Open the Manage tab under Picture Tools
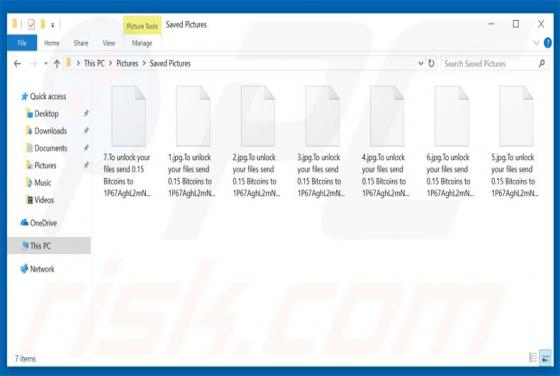Image resolution: width=560 pixels, height=376 pixels. tap(142, 43)
